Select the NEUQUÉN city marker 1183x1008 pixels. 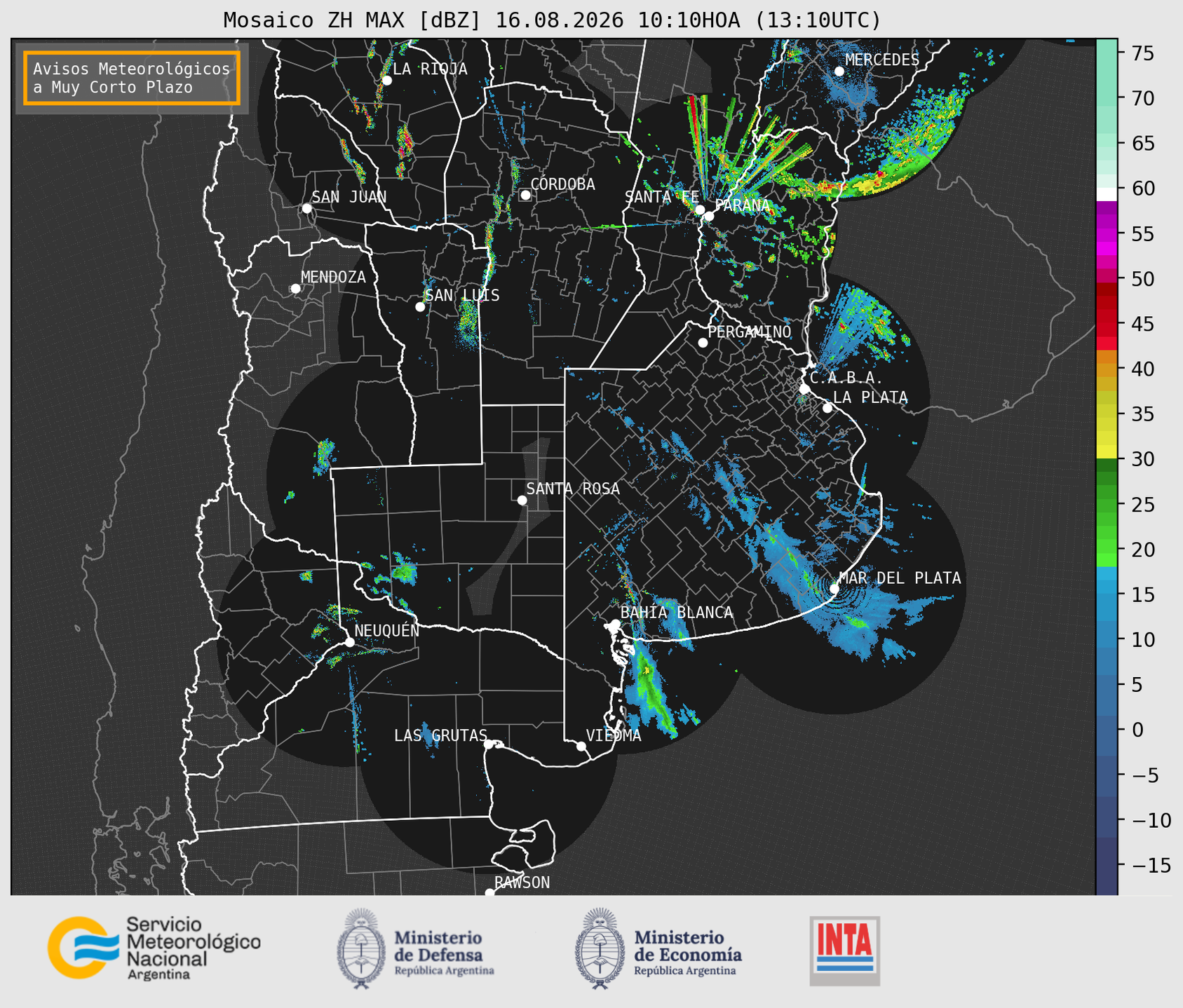(x=349, y=642)
